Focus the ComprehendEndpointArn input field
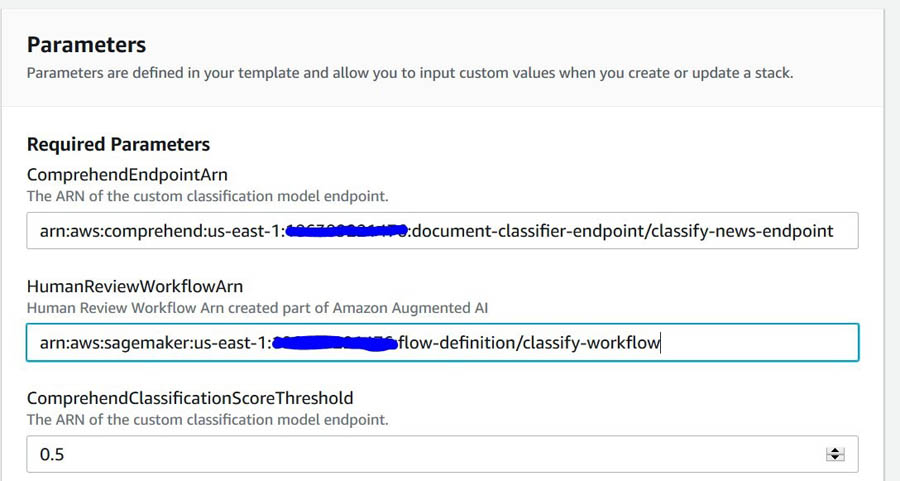The height and width of the screenshot is (481, 900). point(443,231)
